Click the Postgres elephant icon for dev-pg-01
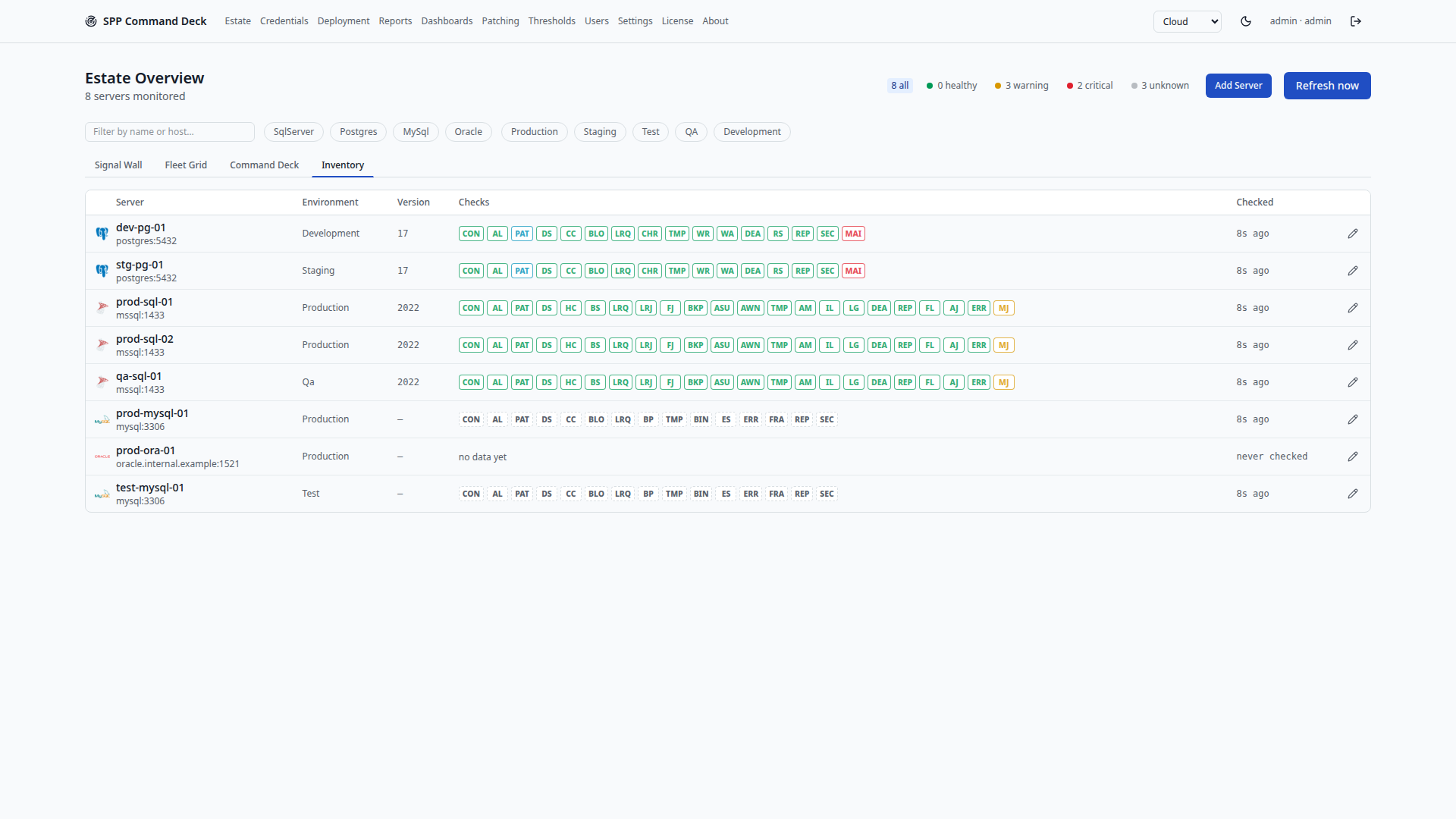This screenshot has height=819, width=1456. (x=102, y=234)
